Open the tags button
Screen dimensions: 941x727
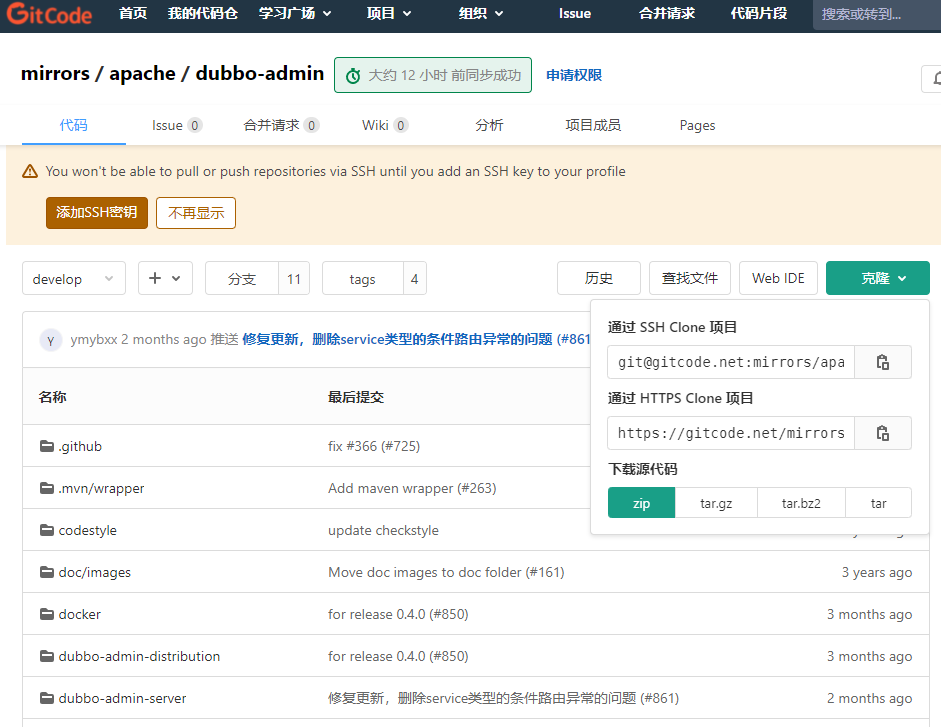point(362,279)
